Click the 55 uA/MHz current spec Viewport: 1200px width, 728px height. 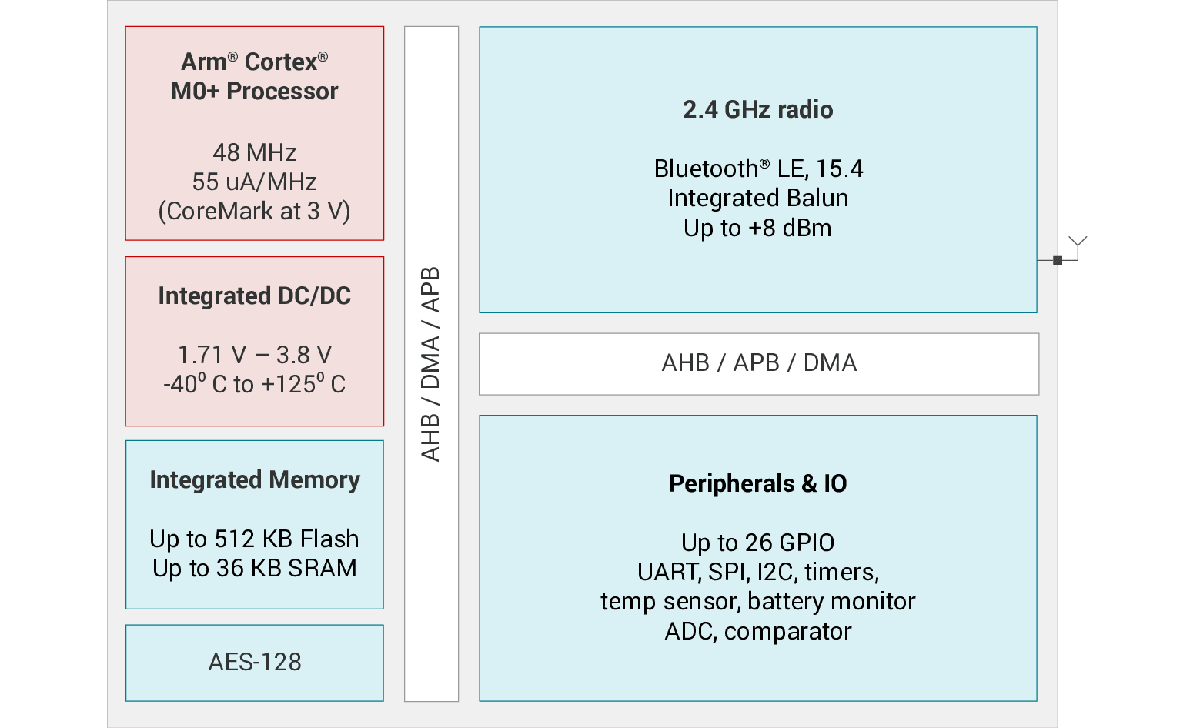(254, 182)
